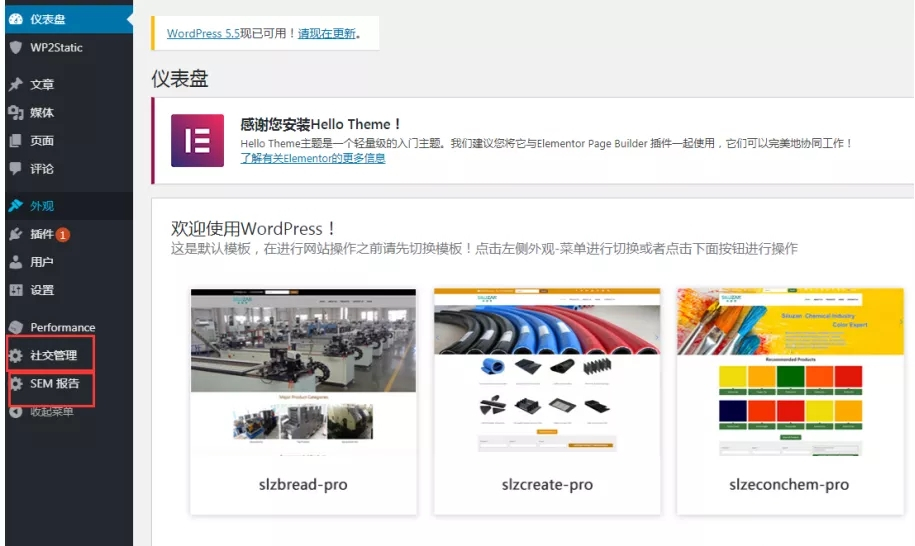915x546 pixels.
Task: Open the 用户 menu
Action: coord(69,262)
